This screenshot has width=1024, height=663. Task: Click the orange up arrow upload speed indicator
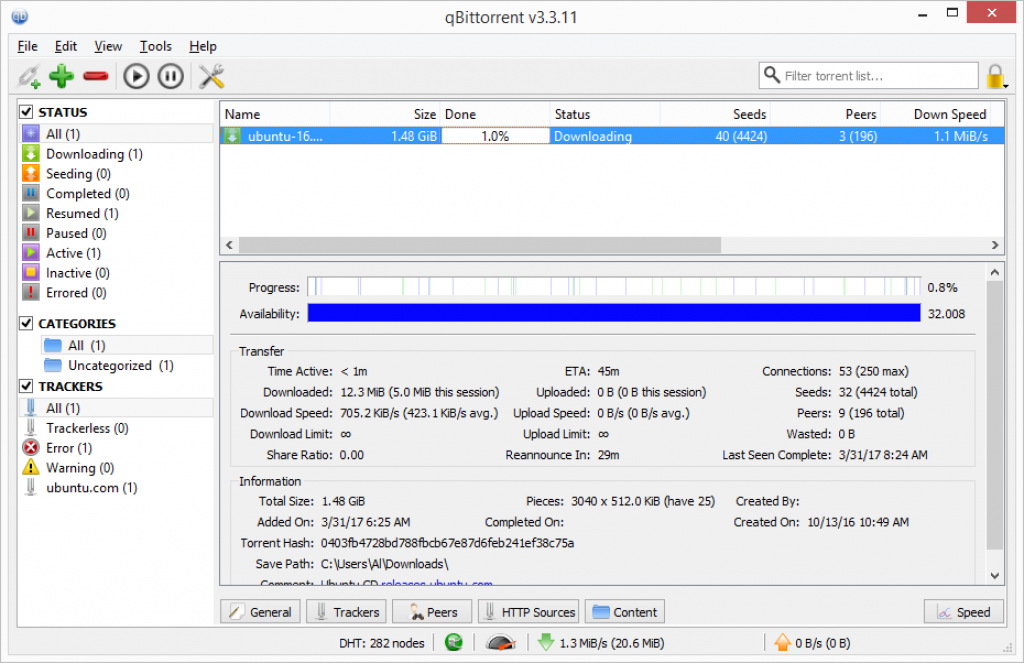click(x=782, y=643)
